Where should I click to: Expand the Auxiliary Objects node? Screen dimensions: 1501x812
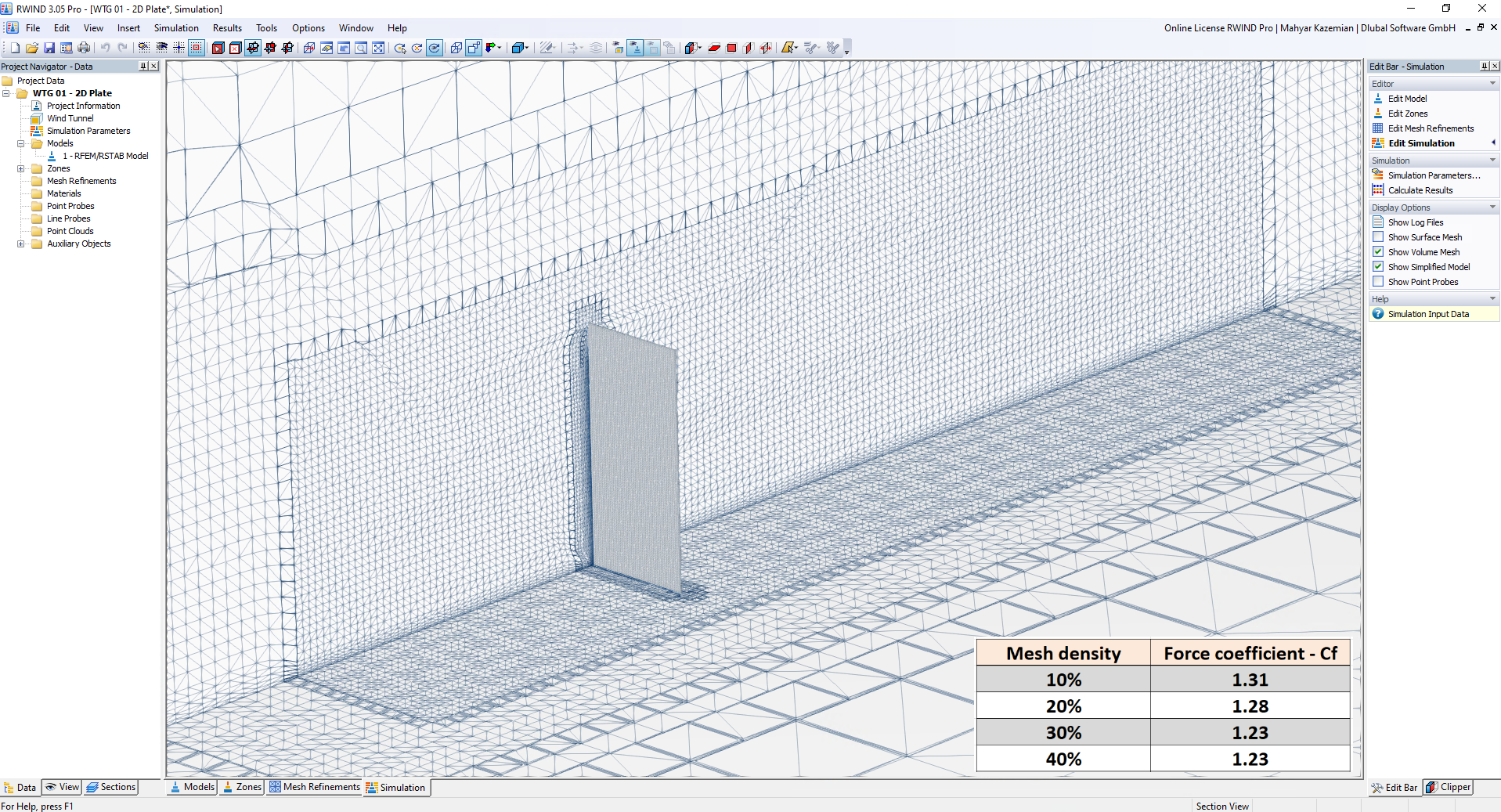pos(20,244)
